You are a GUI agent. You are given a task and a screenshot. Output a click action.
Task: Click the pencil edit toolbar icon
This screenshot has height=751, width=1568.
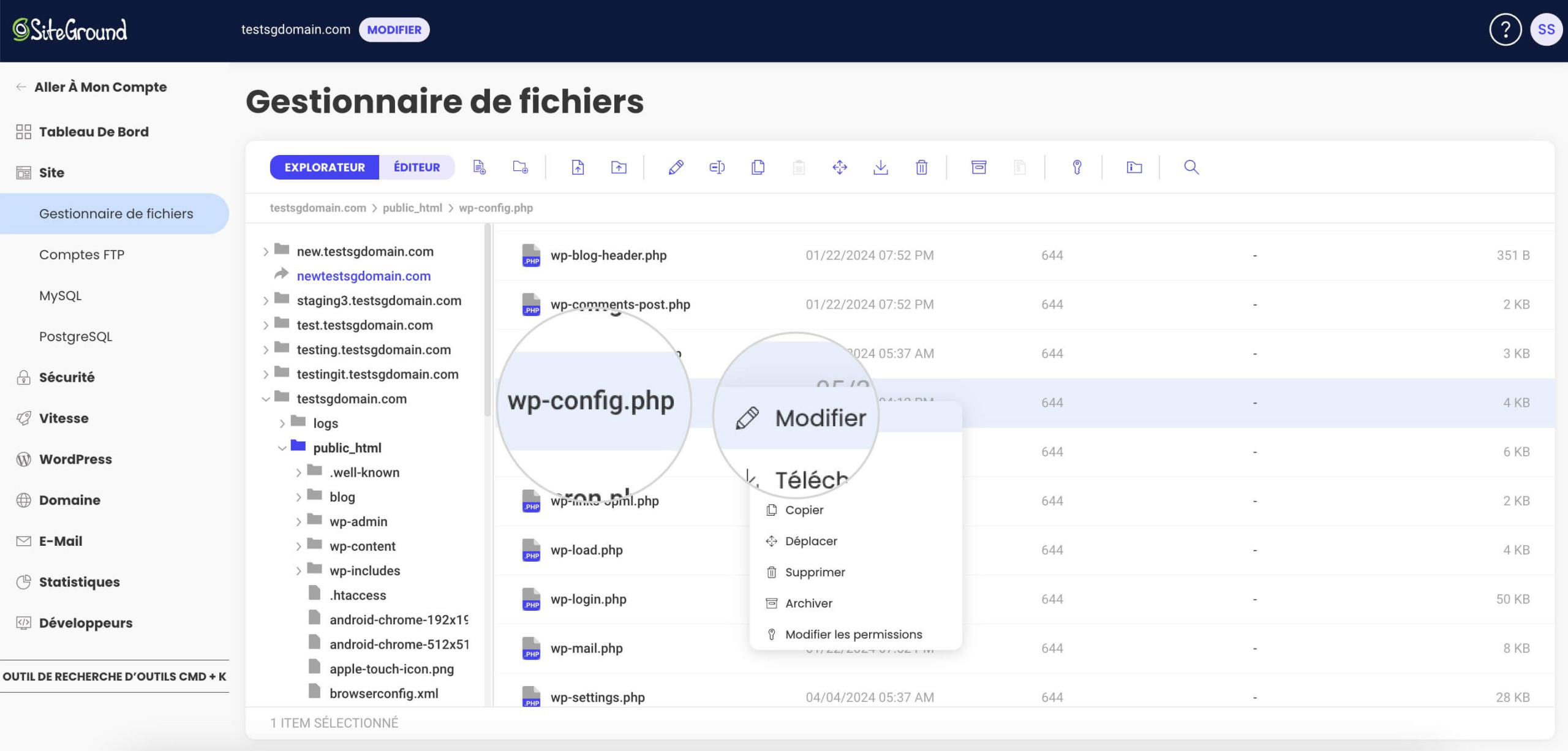tap(676, 167)
